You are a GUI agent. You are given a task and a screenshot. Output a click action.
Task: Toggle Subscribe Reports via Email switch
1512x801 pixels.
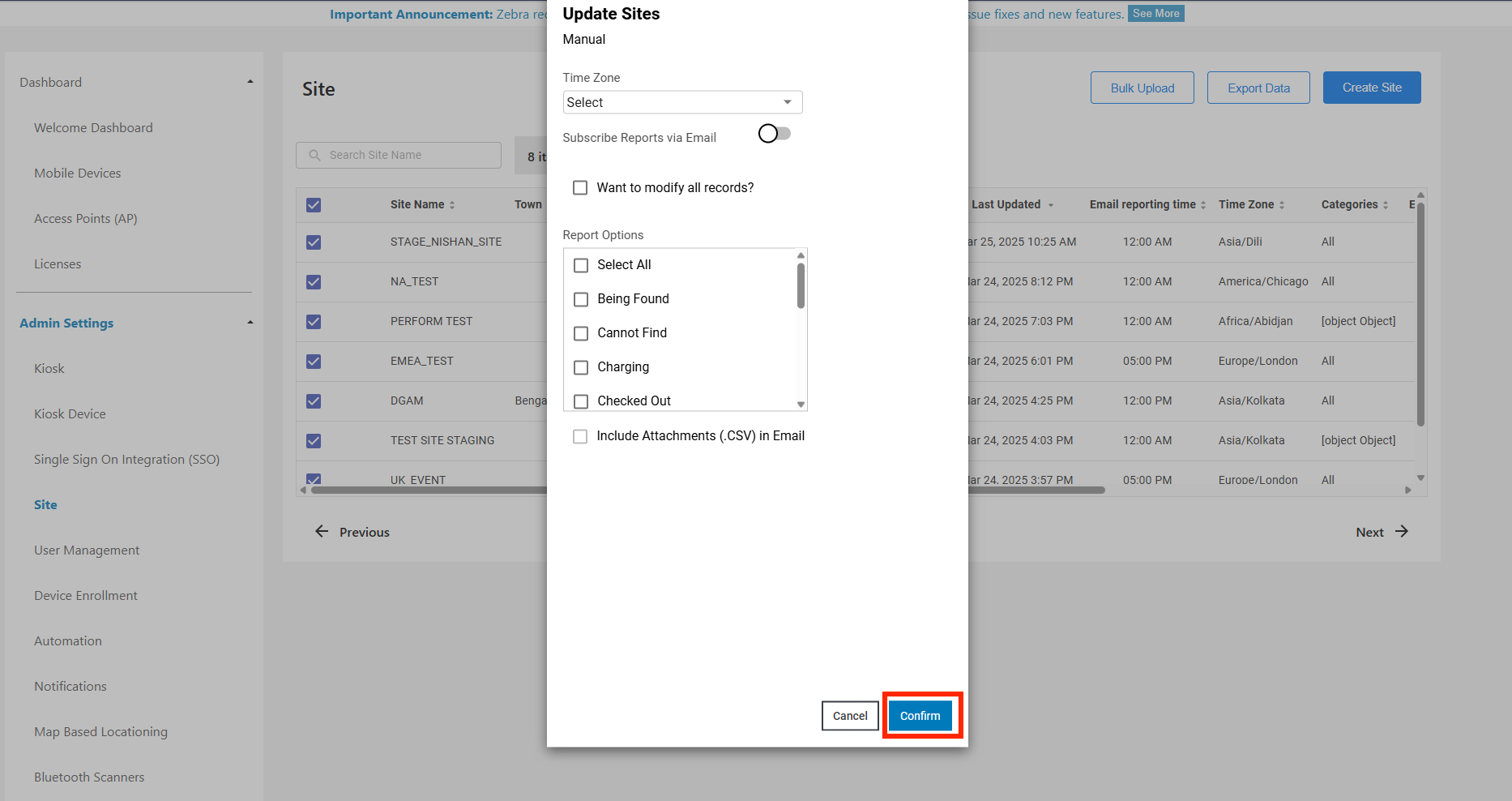click(775, 134)
